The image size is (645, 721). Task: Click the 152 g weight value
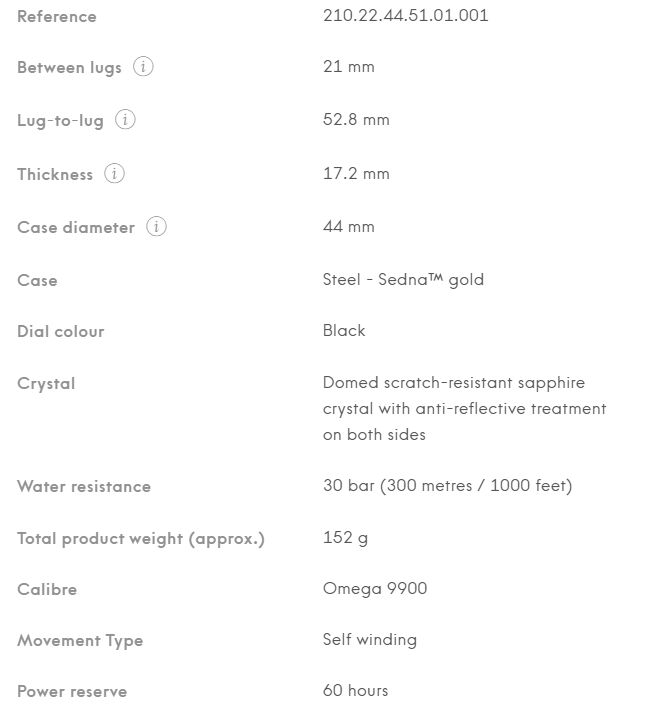345,538
